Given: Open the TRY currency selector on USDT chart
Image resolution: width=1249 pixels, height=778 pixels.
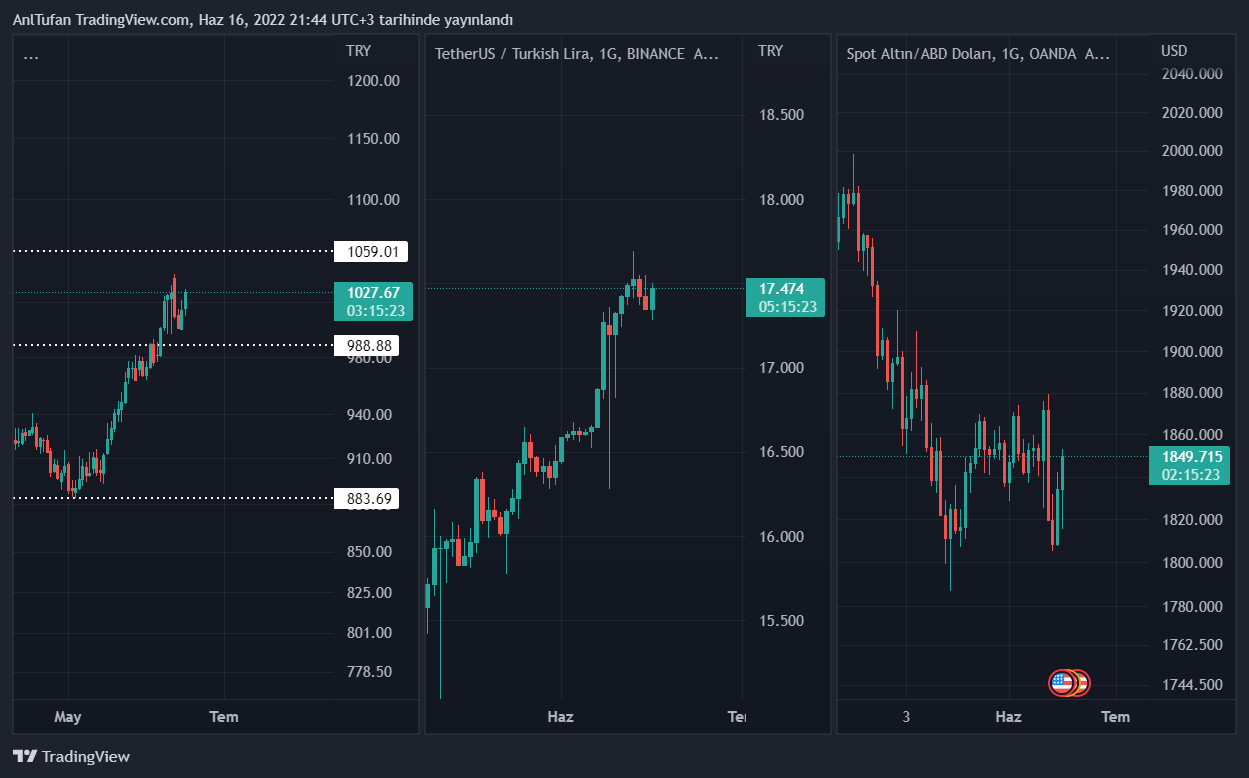Looking at the screenshot, I should point(770,51).
